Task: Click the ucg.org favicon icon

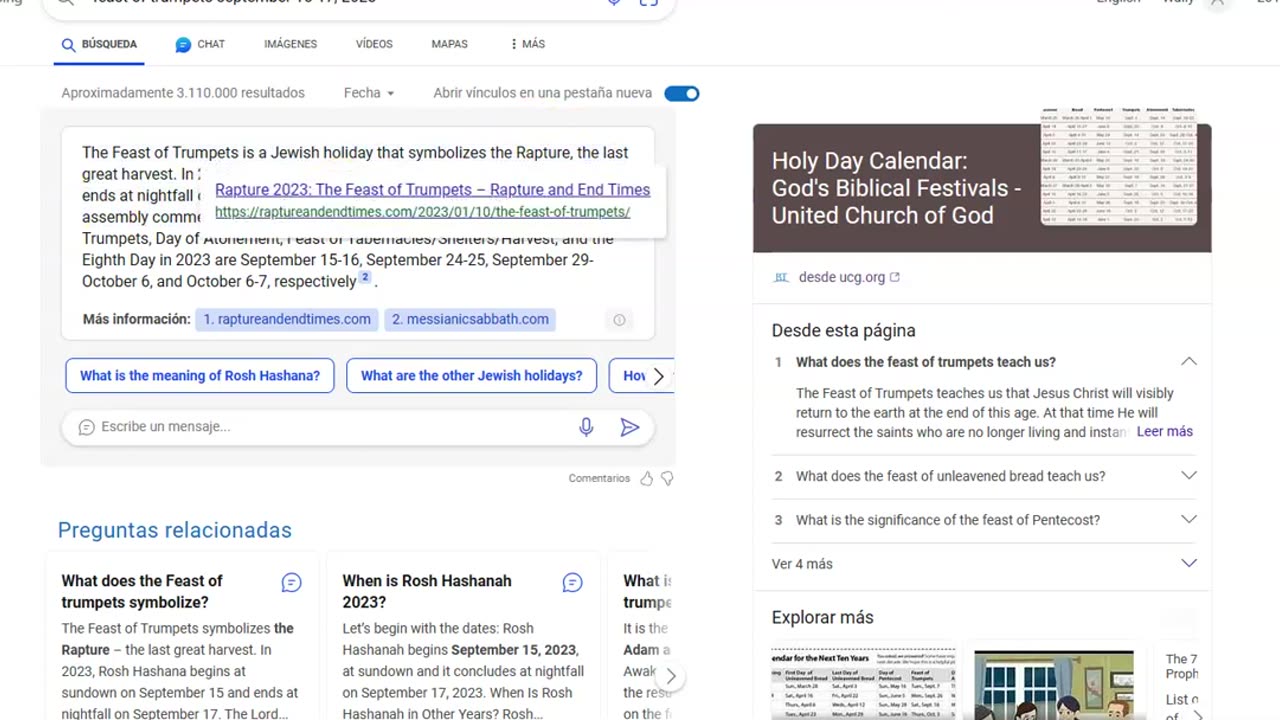Action: (x=781, y=277)
